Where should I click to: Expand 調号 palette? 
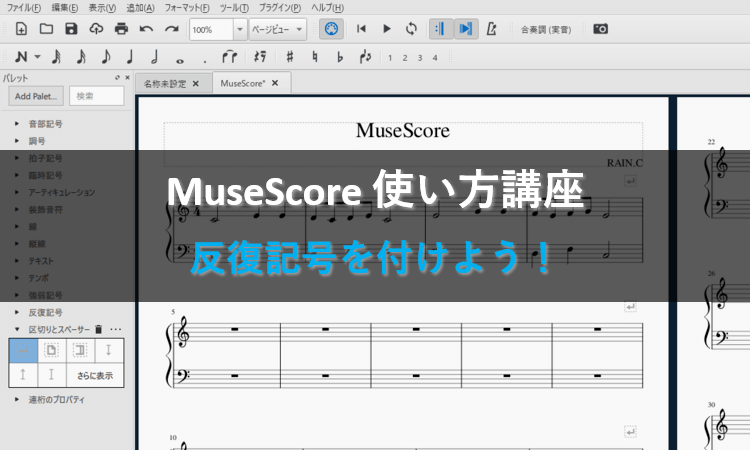[x=17, y=141]
